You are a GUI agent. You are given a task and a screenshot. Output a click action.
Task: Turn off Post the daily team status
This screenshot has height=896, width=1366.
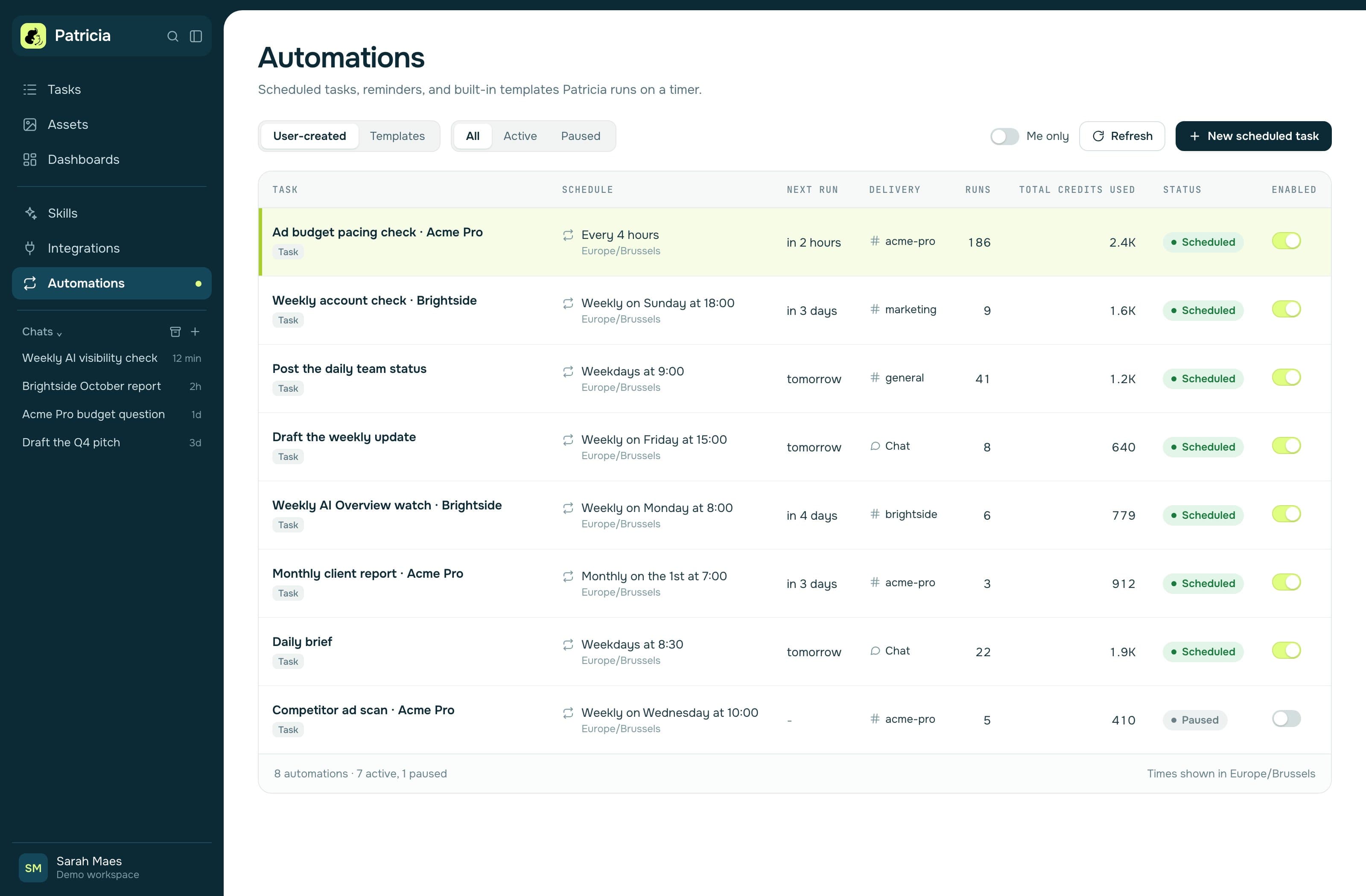click(x=1286, y=378)
